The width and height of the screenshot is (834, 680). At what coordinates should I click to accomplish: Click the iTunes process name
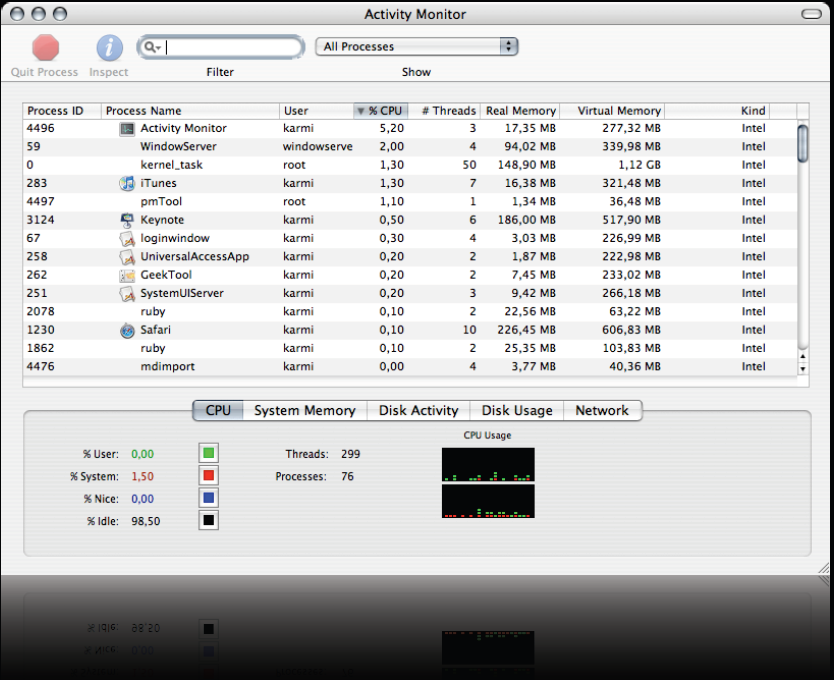[x=159, y=183]
